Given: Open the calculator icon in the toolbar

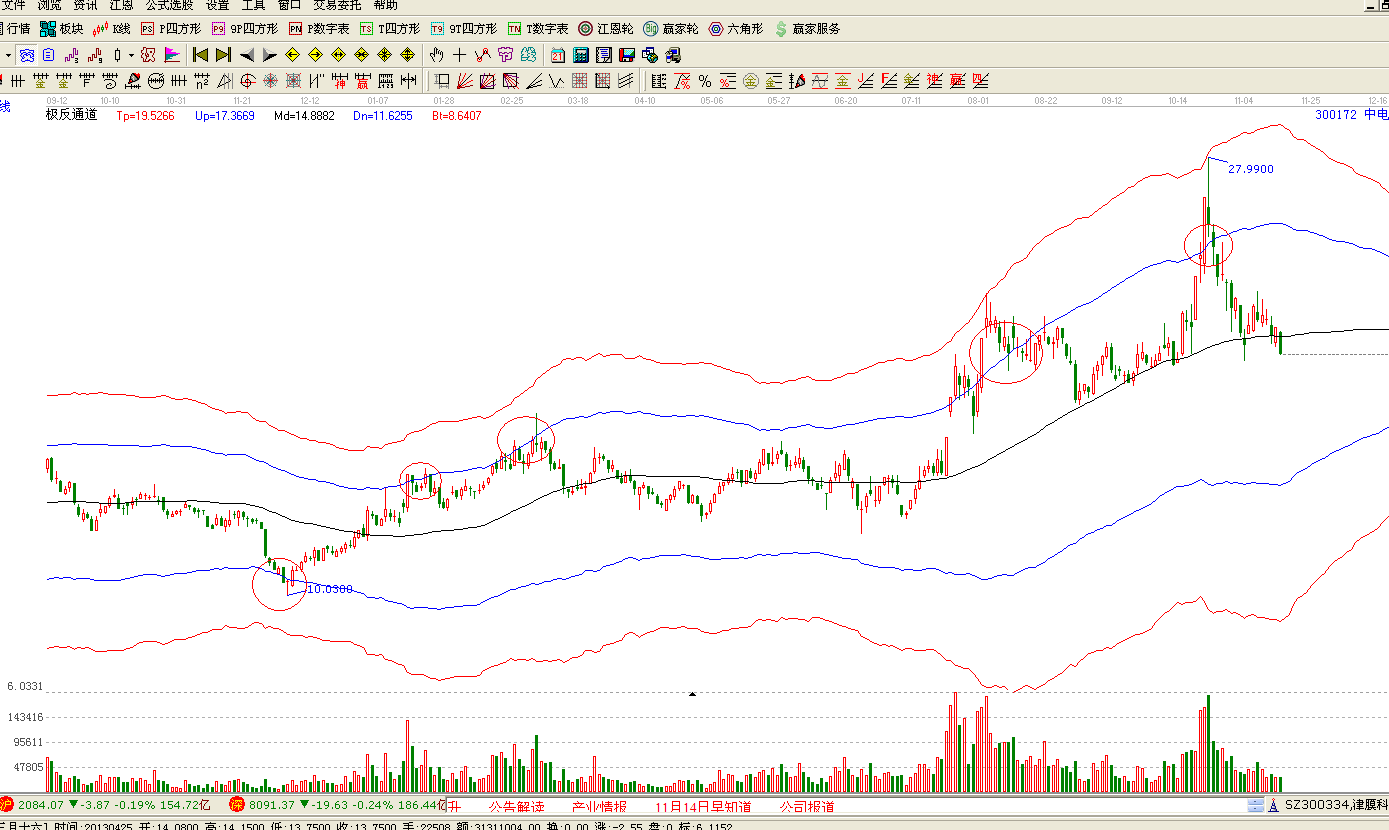Looking at the screenshot, I should (581, 55).
